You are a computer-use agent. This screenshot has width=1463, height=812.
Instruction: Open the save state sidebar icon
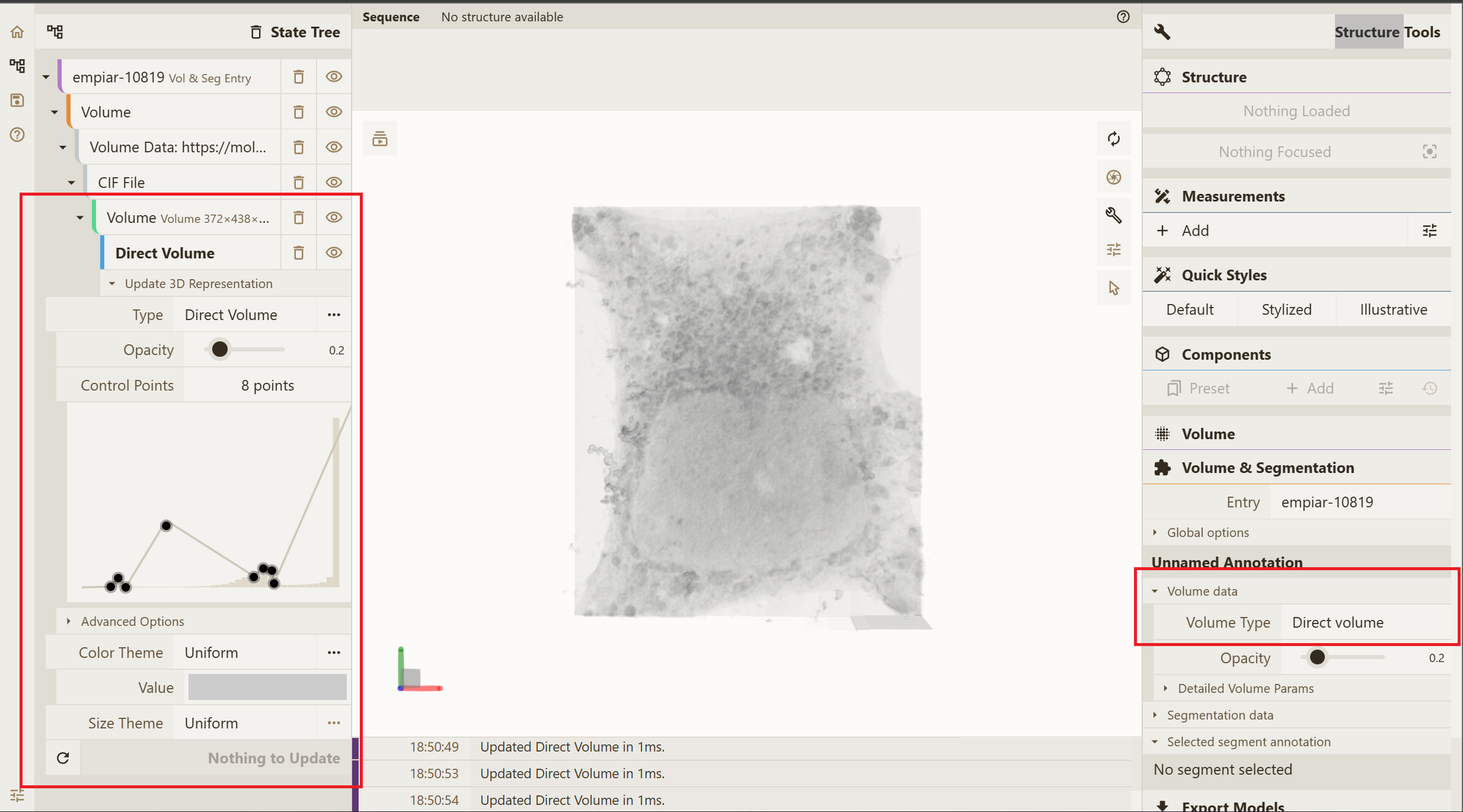(17, 100)
